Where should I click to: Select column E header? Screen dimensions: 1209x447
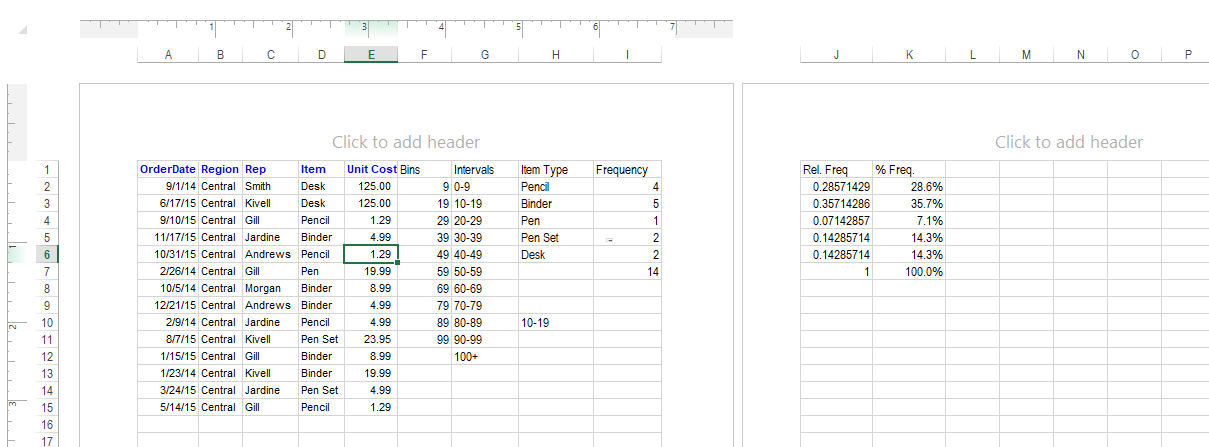tap(371, 55)
